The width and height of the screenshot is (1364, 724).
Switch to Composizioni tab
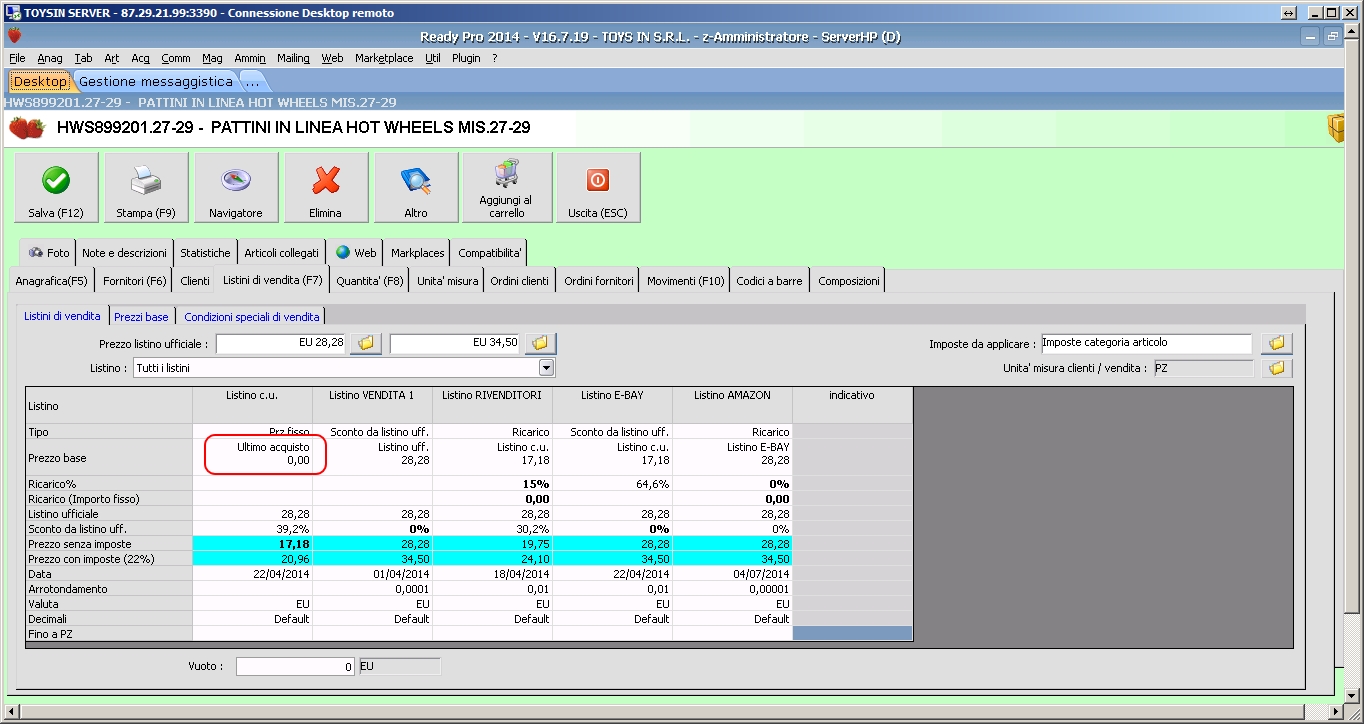(849, 281)
